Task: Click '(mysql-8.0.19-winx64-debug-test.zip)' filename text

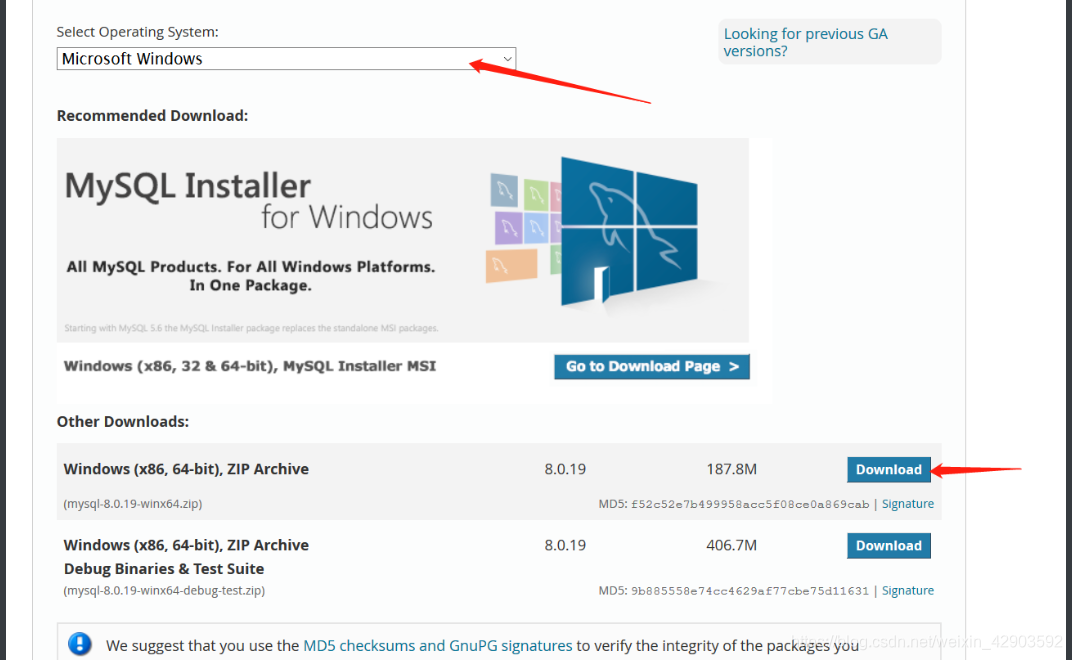Action: 164,591
